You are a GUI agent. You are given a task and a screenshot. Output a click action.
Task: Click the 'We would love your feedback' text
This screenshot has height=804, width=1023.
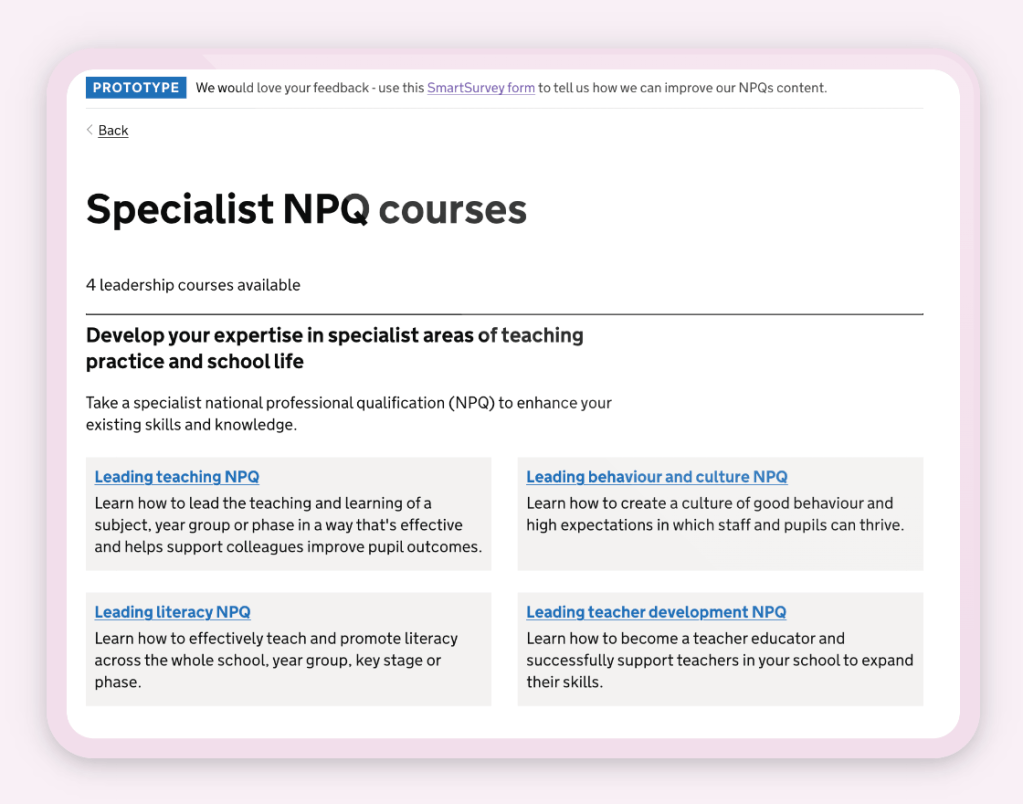[x=310, y=88]
